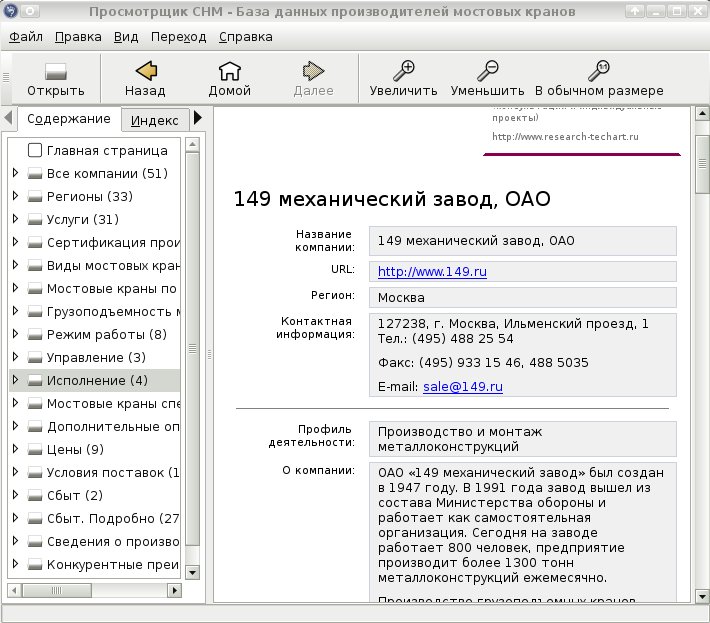Expand the Виды мостовых кранов node
Image resolution: width=710 pixels, height=623 pixels.
tap(15, 264)
